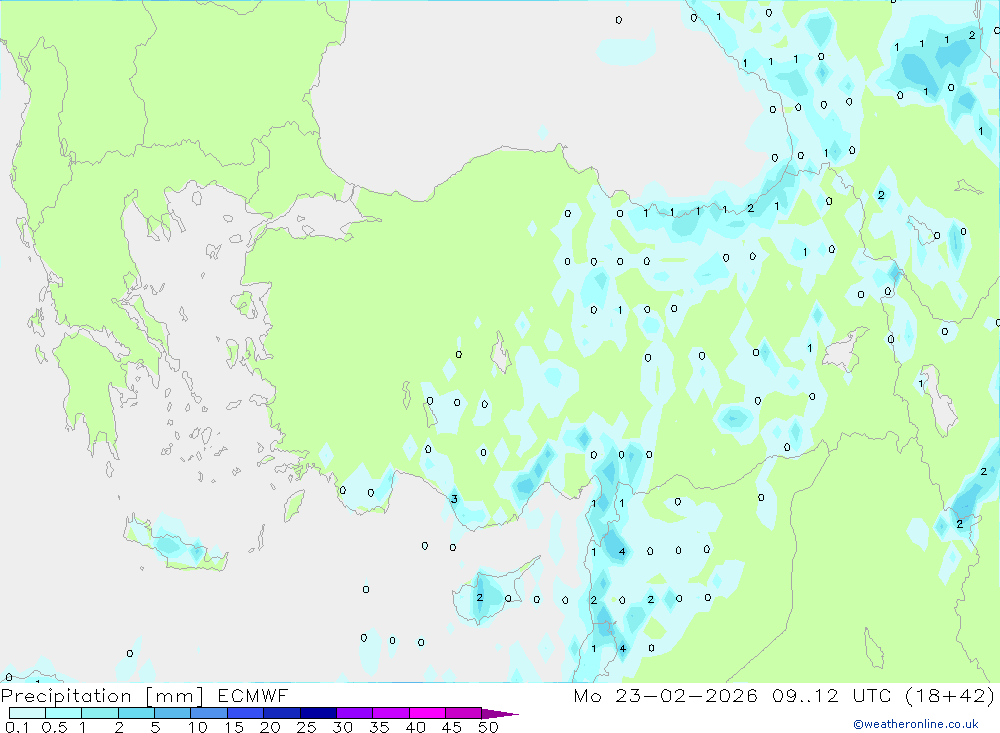Click the legend arrow tip beyond 50 mm
This screenshot has height=733, width=1000.
tap(501, 714)
